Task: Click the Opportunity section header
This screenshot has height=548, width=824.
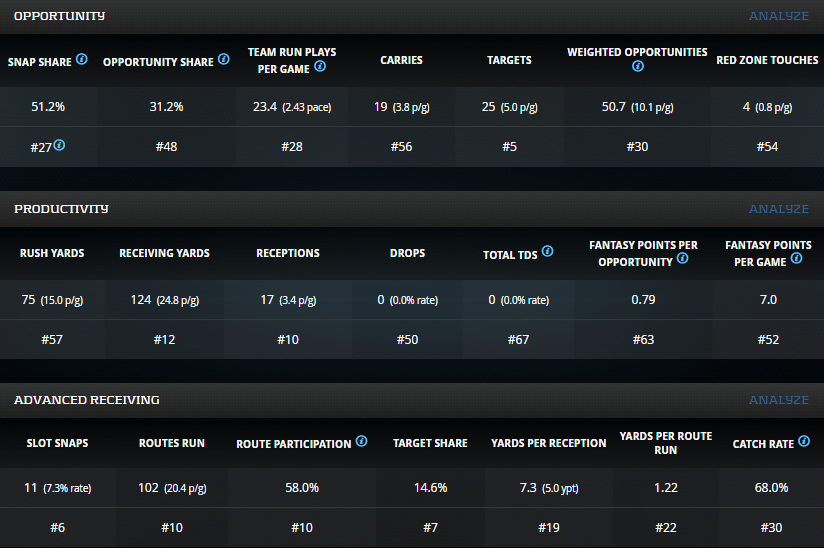Action: [x=60, y=16]
